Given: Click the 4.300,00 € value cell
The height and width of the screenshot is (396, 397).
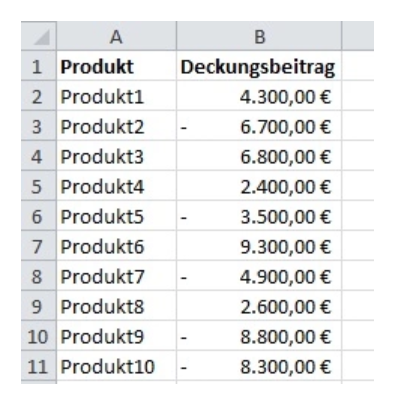Looking at the screenshot, I should click(259, 96).
